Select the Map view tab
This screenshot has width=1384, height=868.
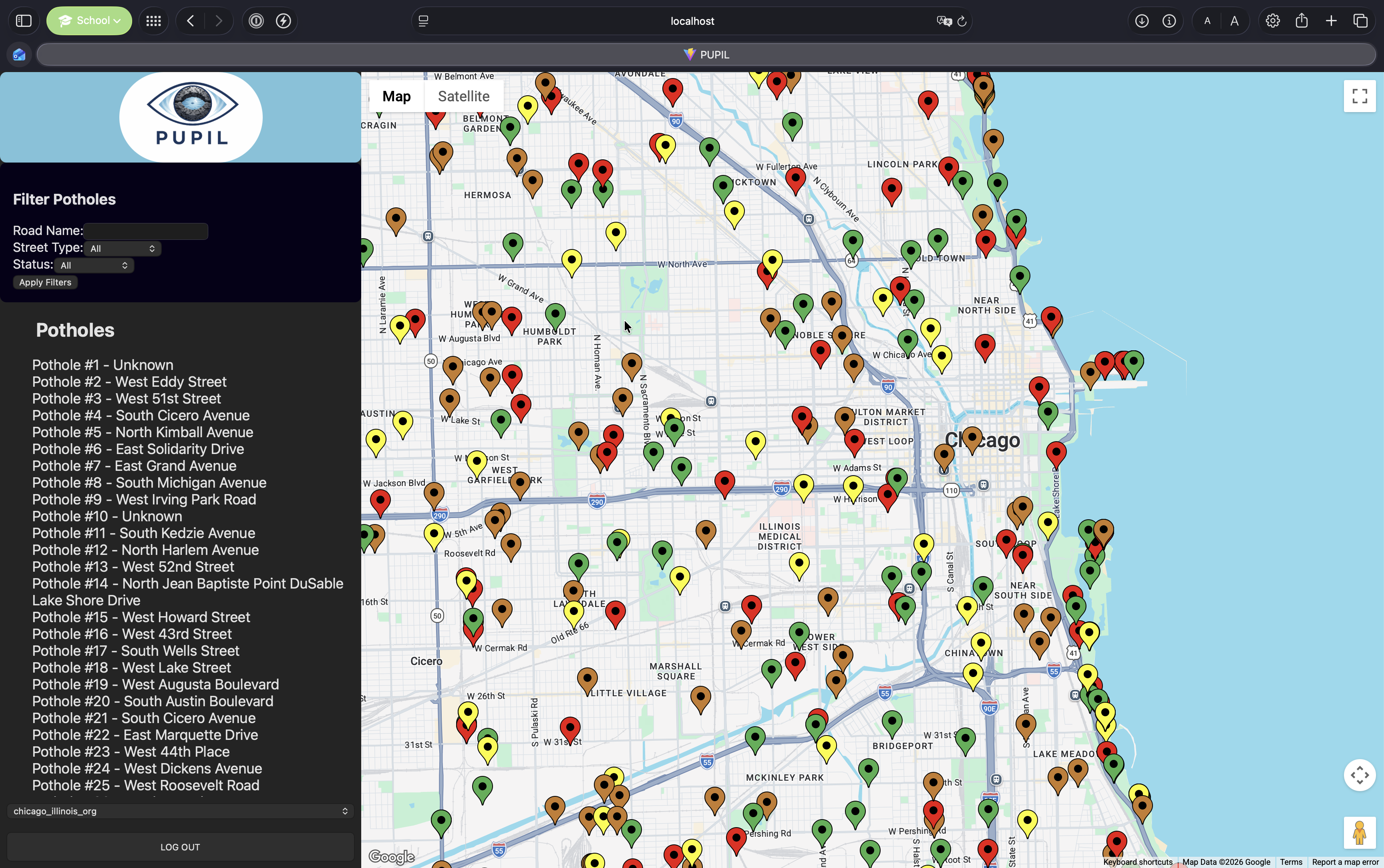coord(396,96)
